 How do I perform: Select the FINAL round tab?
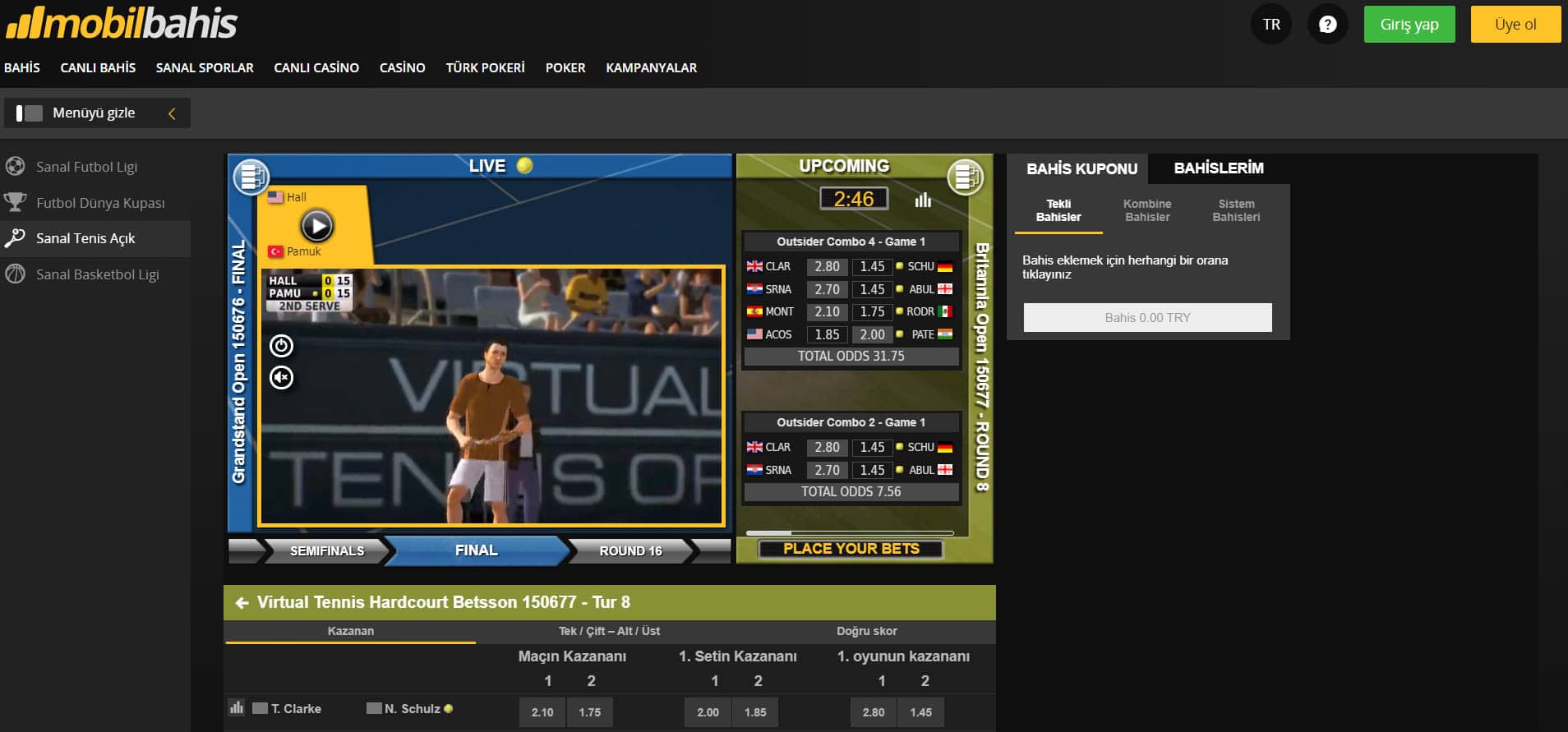click(x=477, y=550)
